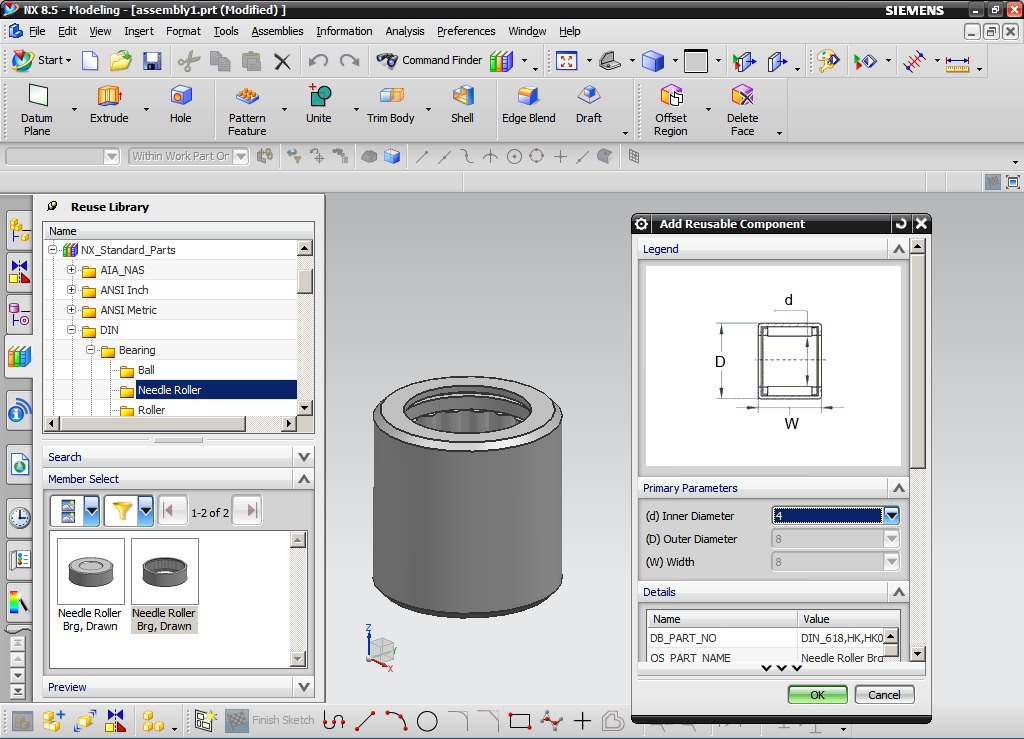
Task: Collapse the Primary Parameters section
Action: pos(899,488)
